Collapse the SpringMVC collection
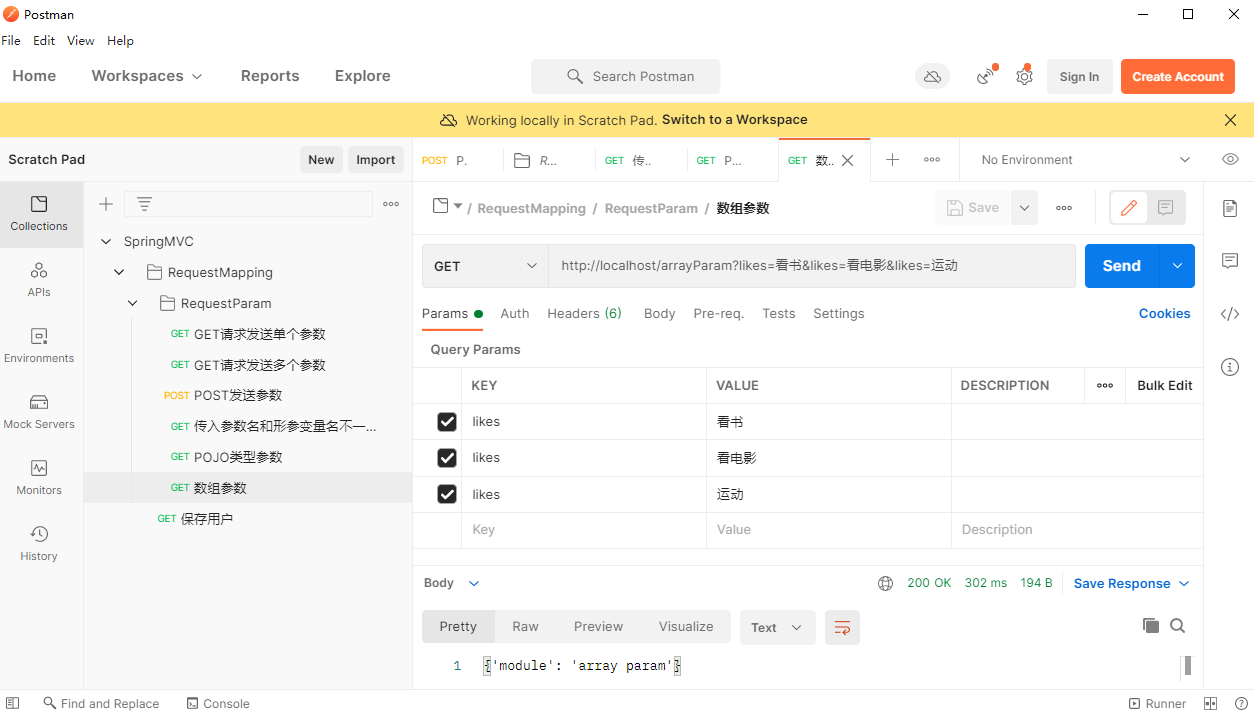Screen dimensions: 1254x714 [x=106, y=242]
